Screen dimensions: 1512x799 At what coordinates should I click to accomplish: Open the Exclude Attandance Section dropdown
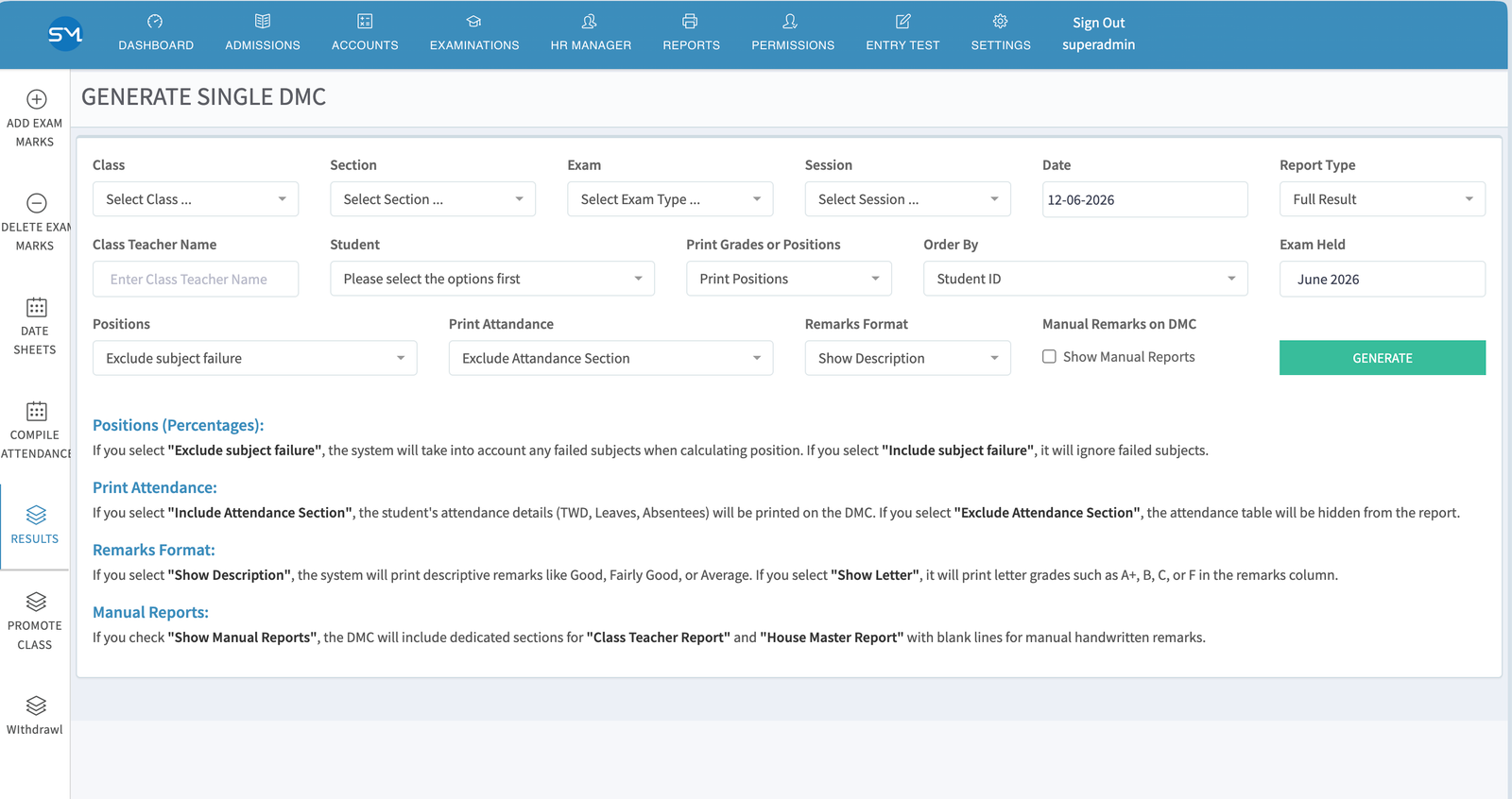click(610, 358)
